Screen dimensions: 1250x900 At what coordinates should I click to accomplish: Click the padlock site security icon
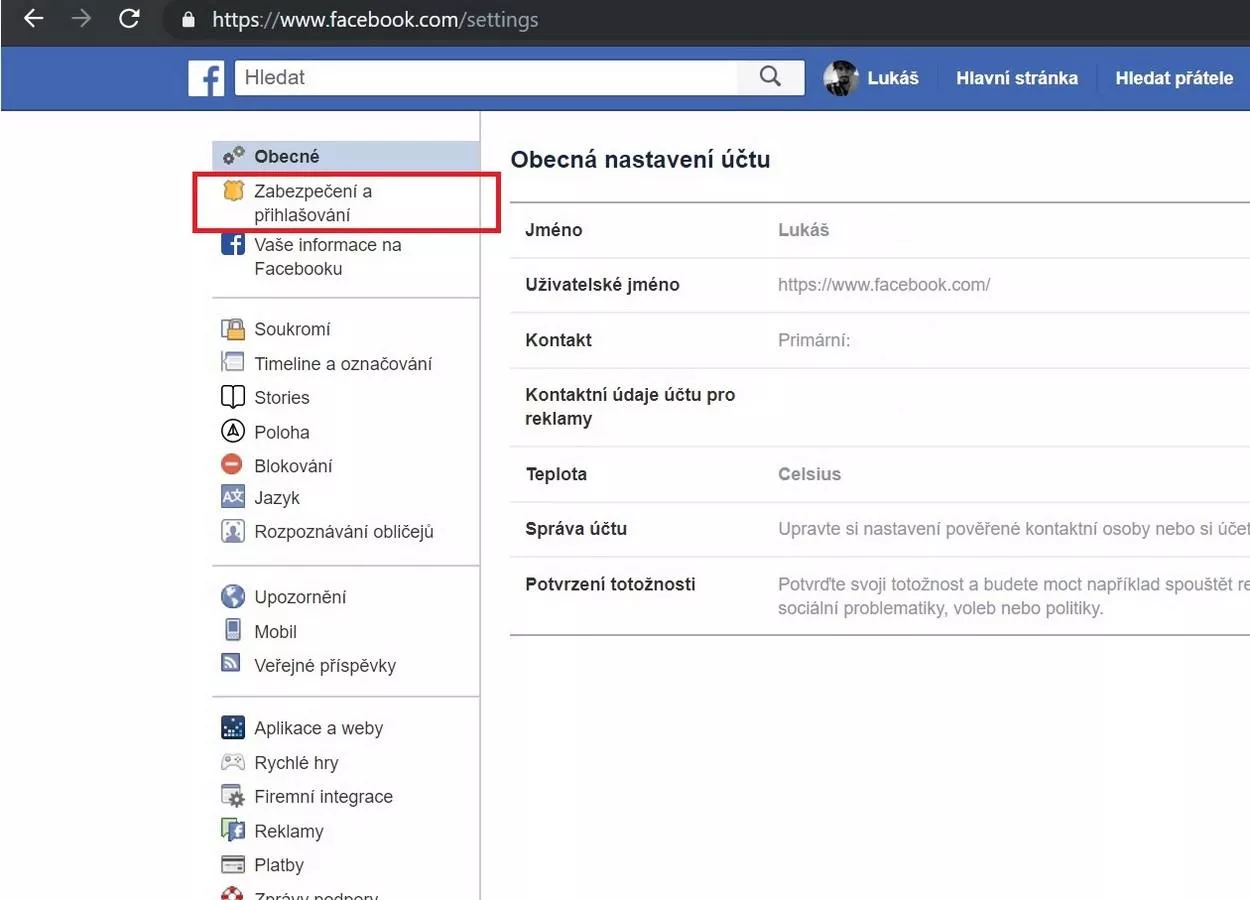(x=189, y=20)
